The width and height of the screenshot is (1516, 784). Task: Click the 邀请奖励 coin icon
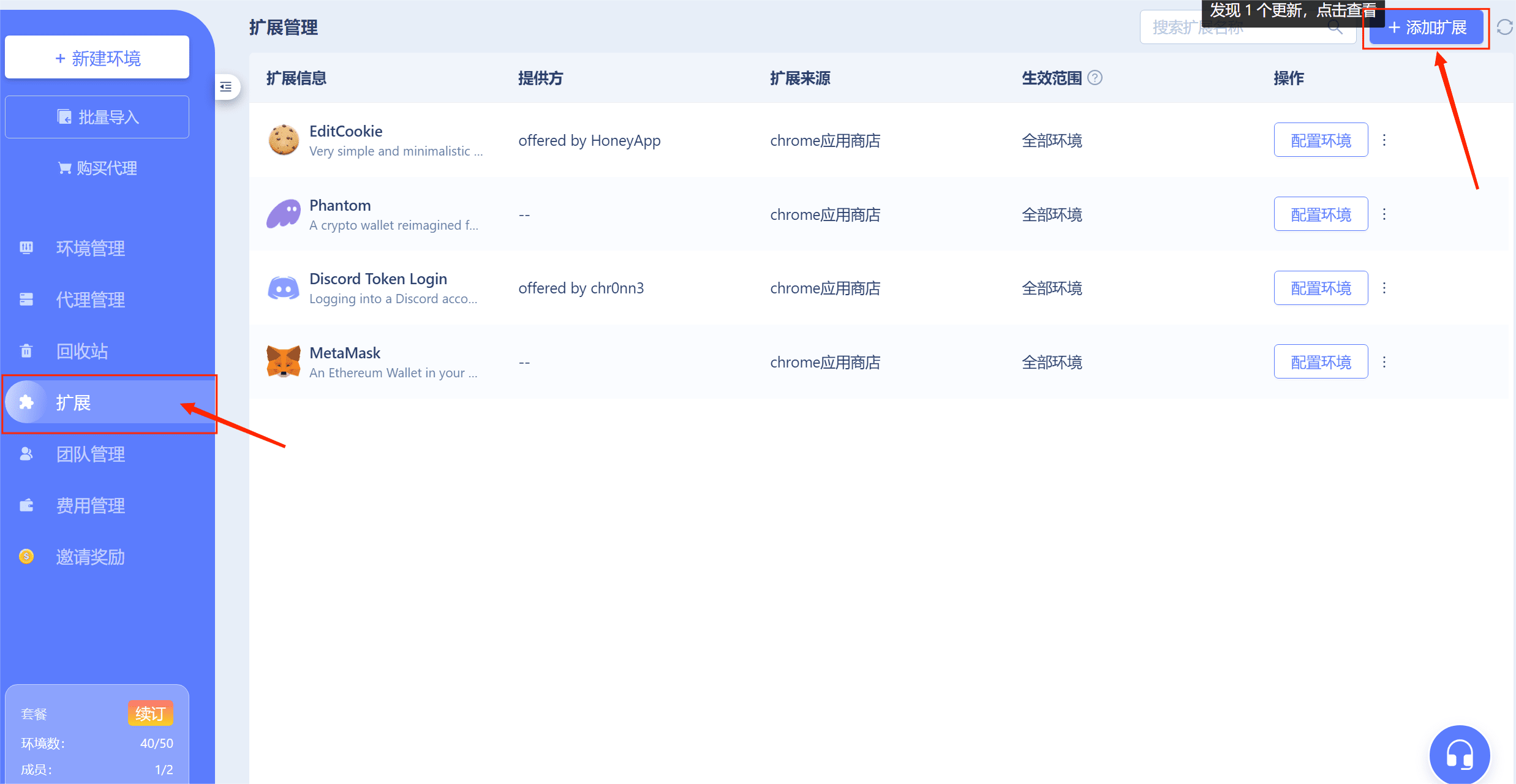click(x=26, y=556)
